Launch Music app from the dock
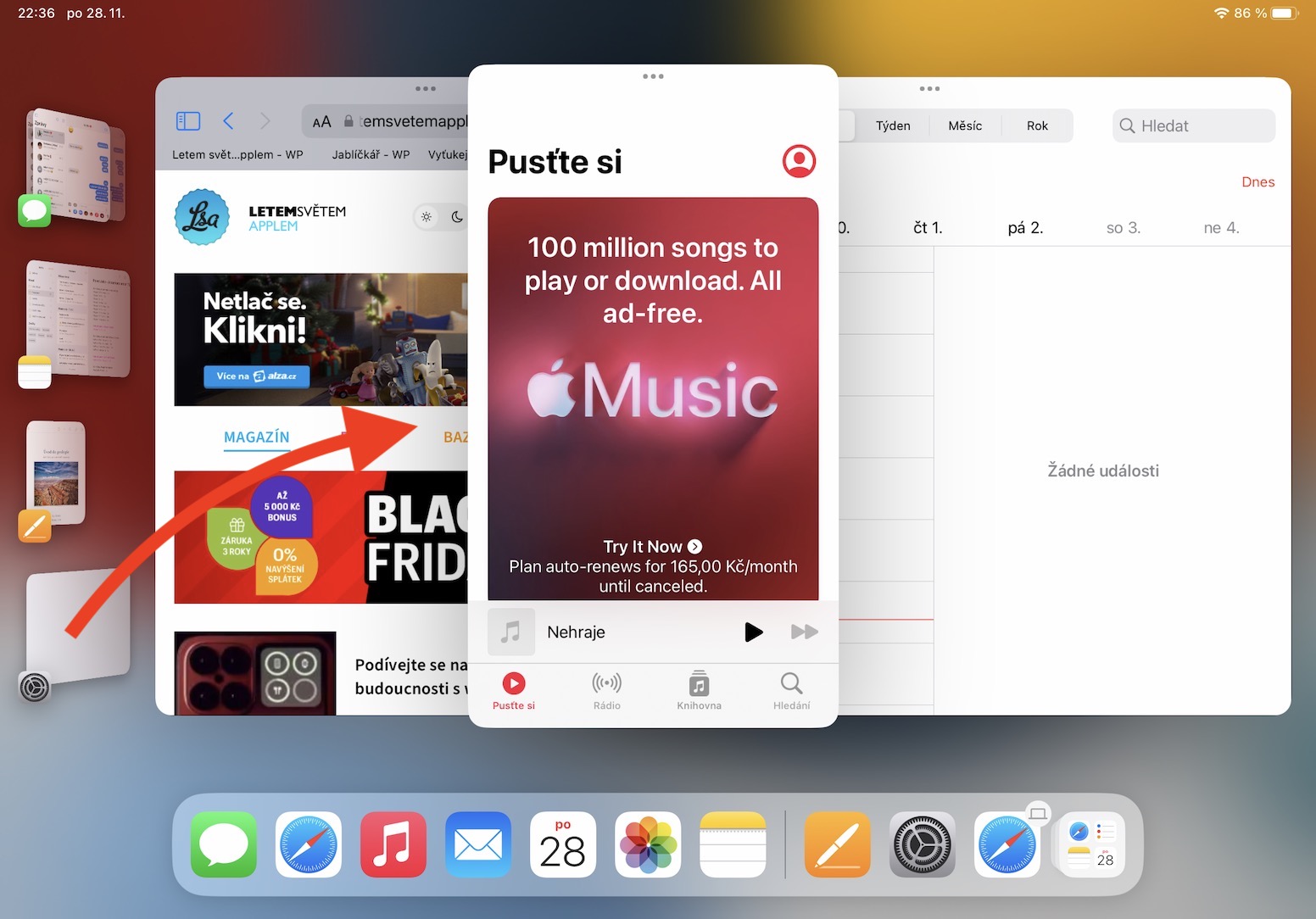1316x919 pixels. [393, 844]
